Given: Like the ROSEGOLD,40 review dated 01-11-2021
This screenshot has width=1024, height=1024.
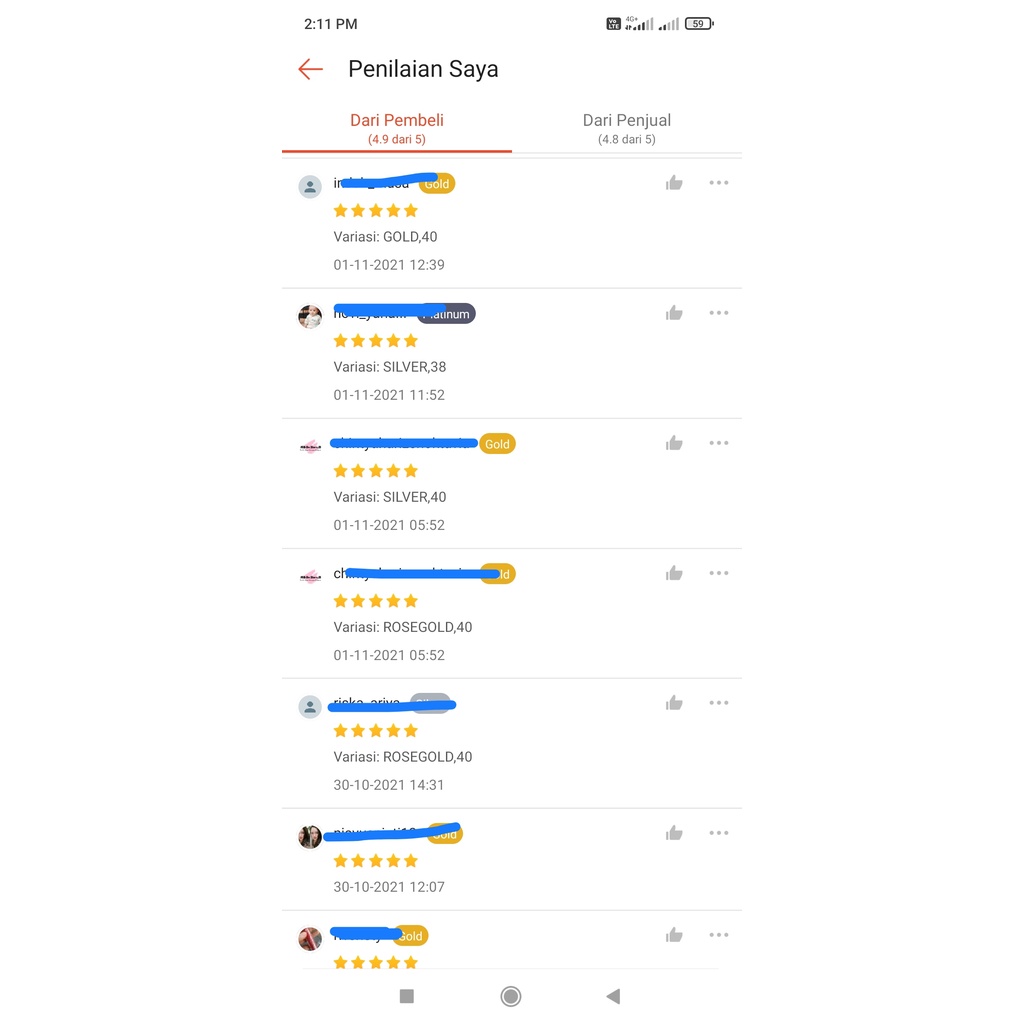Looking at the screenshot, I should pyautogui.click(x=674, y=573).
